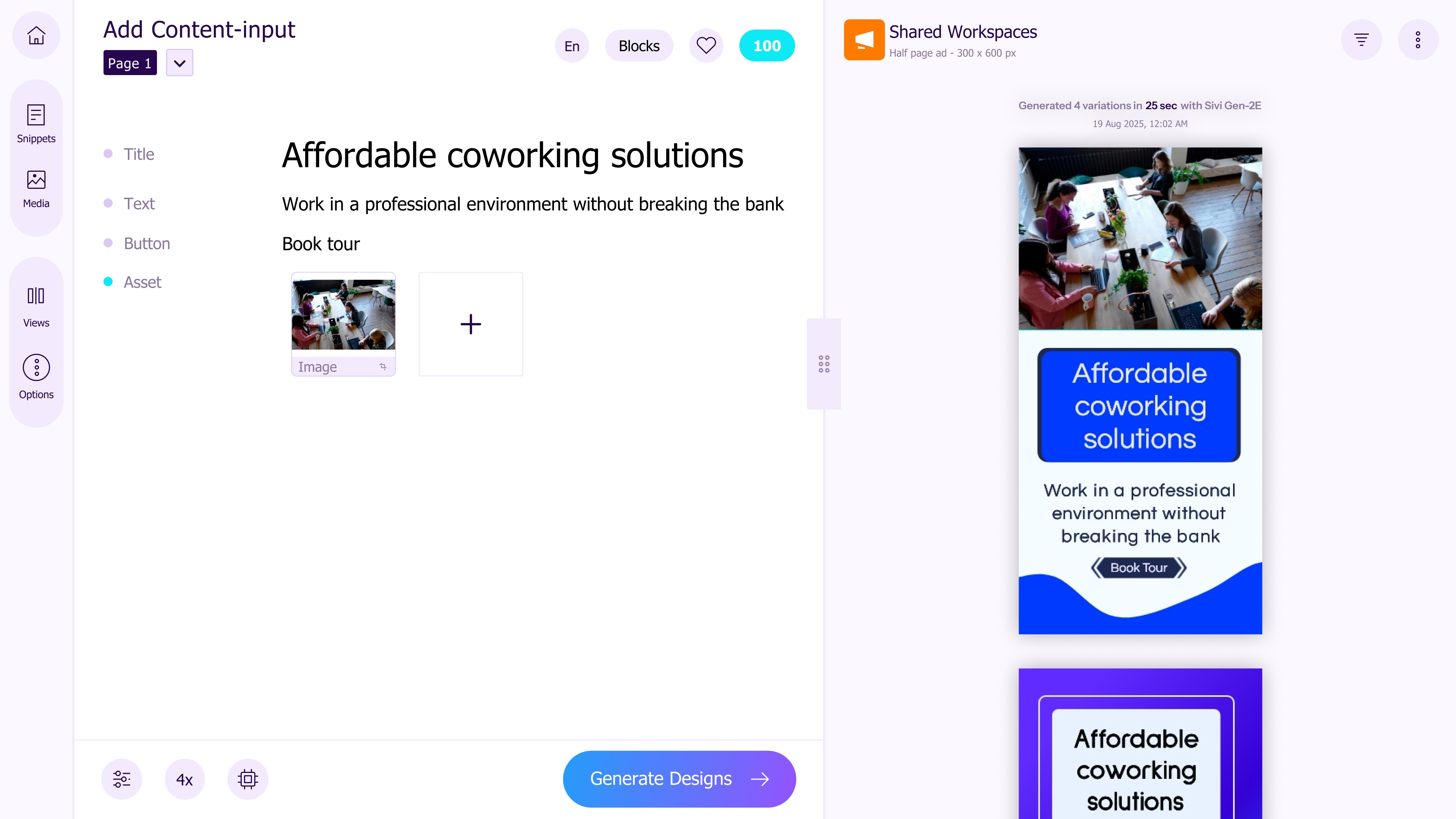This screenshot has height=819, width=1456.
Task: Switch the Blocks mode toggle
Action: (x=639, y=45)
